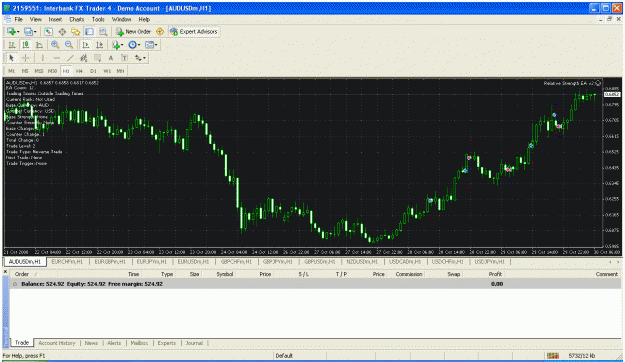Set chart timeframe to H4

tap(79, 71)
